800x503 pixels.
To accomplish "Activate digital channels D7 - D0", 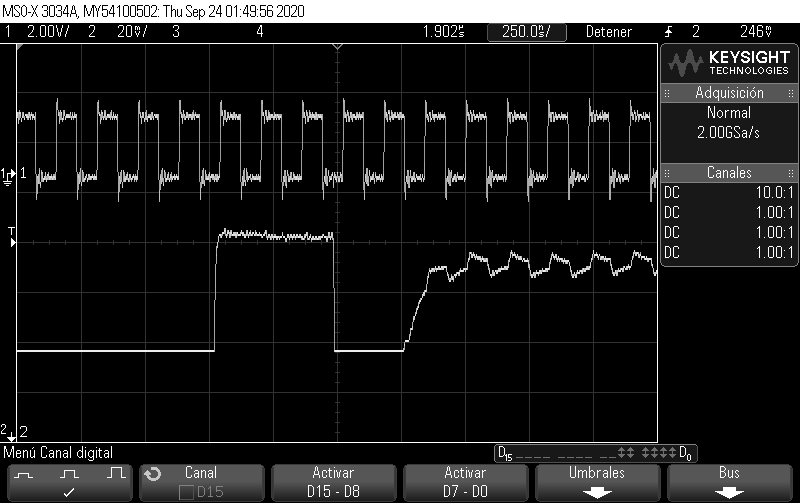I will coord(465,483).
